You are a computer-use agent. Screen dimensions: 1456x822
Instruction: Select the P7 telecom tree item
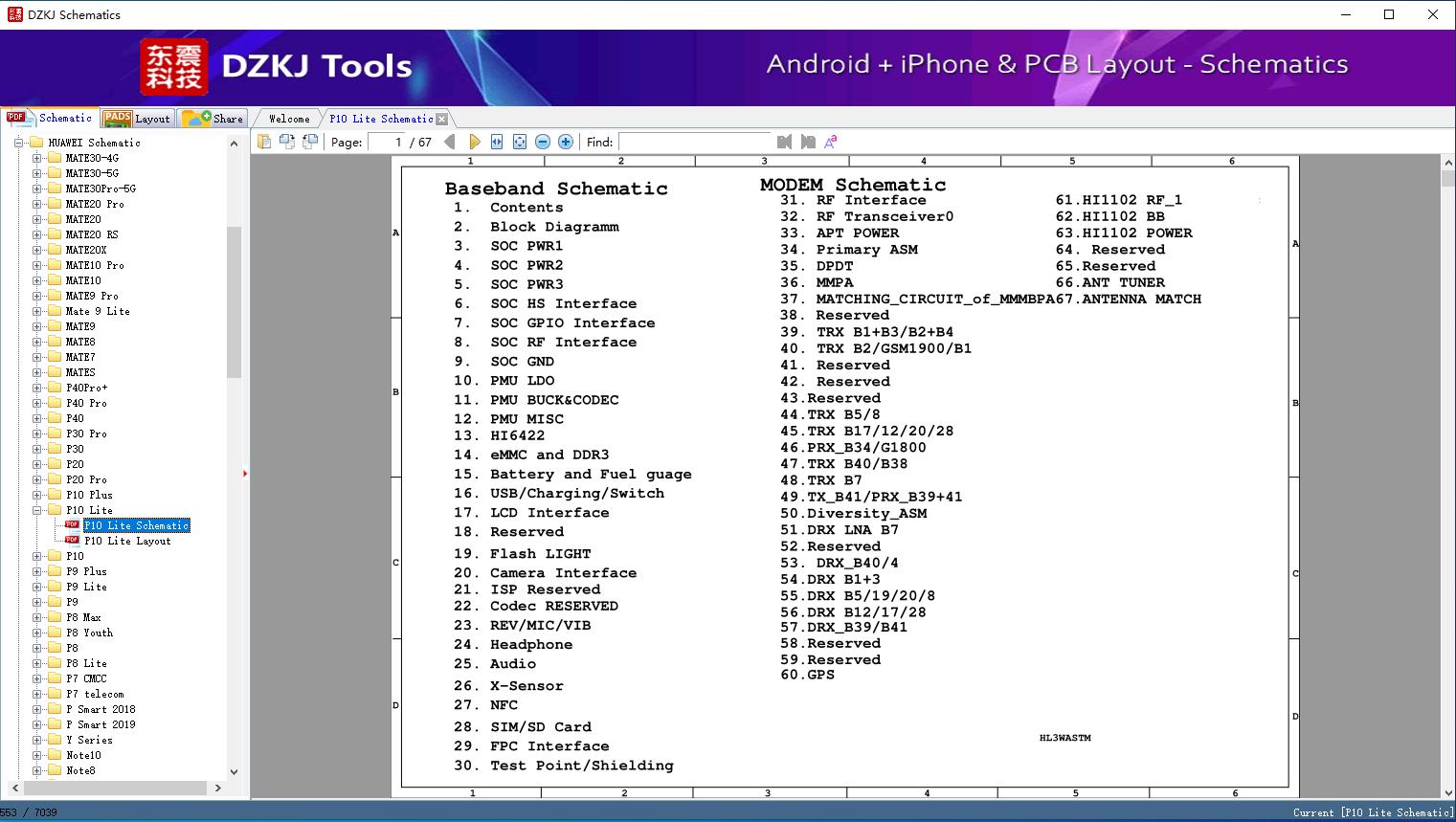pos(95,694)
